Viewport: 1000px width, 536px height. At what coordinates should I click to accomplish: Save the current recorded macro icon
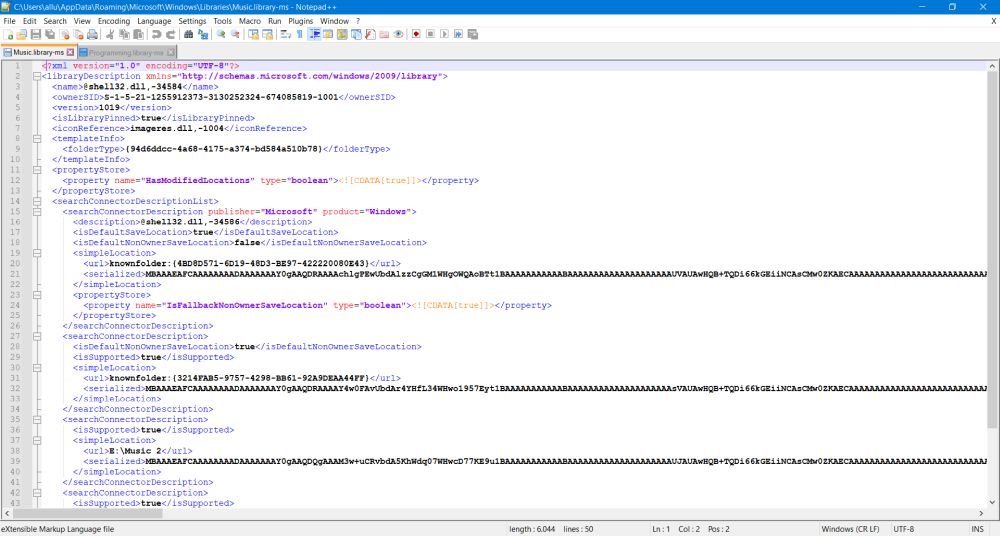473,34
